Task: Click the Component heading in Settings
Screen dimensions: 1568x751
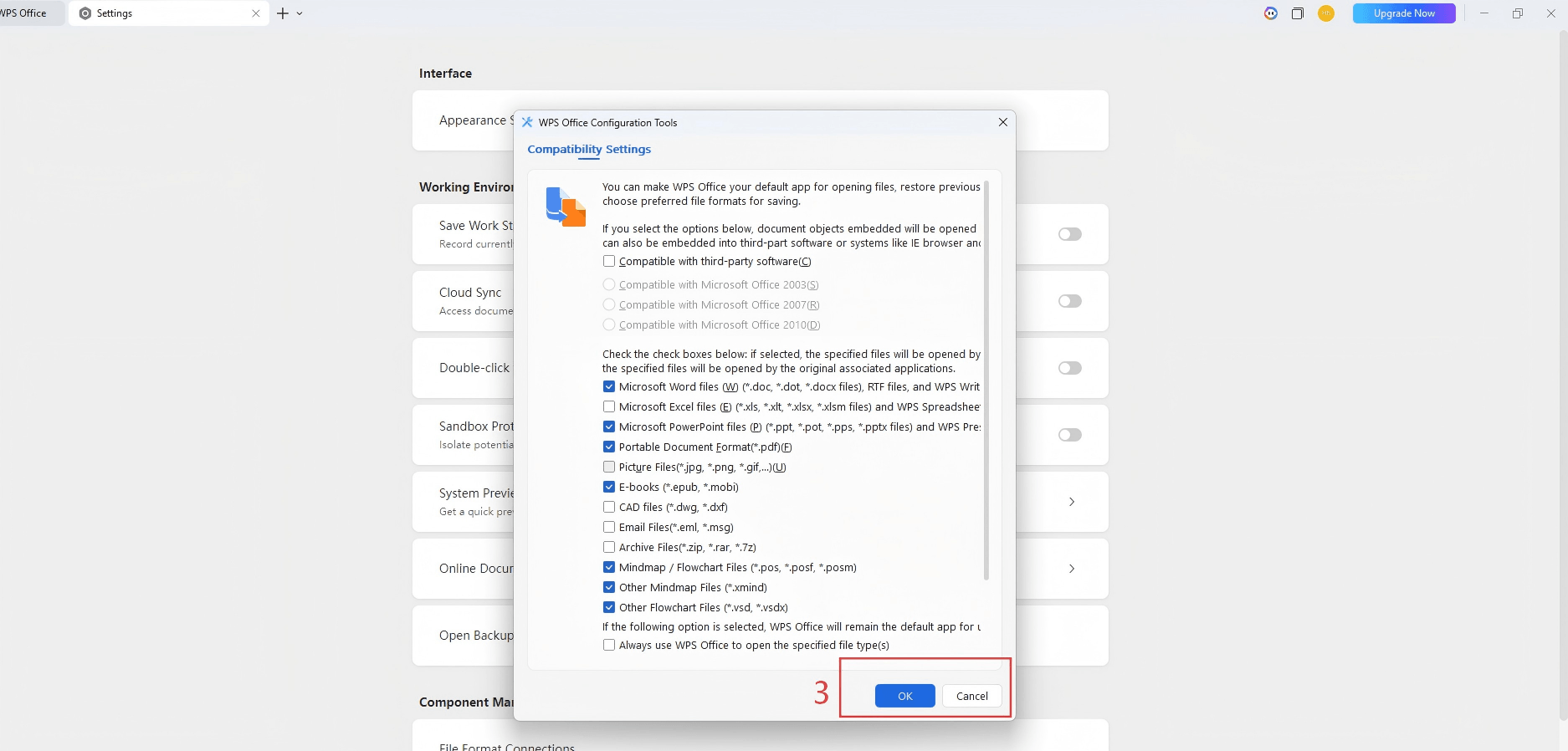Action: pos(466,702)
